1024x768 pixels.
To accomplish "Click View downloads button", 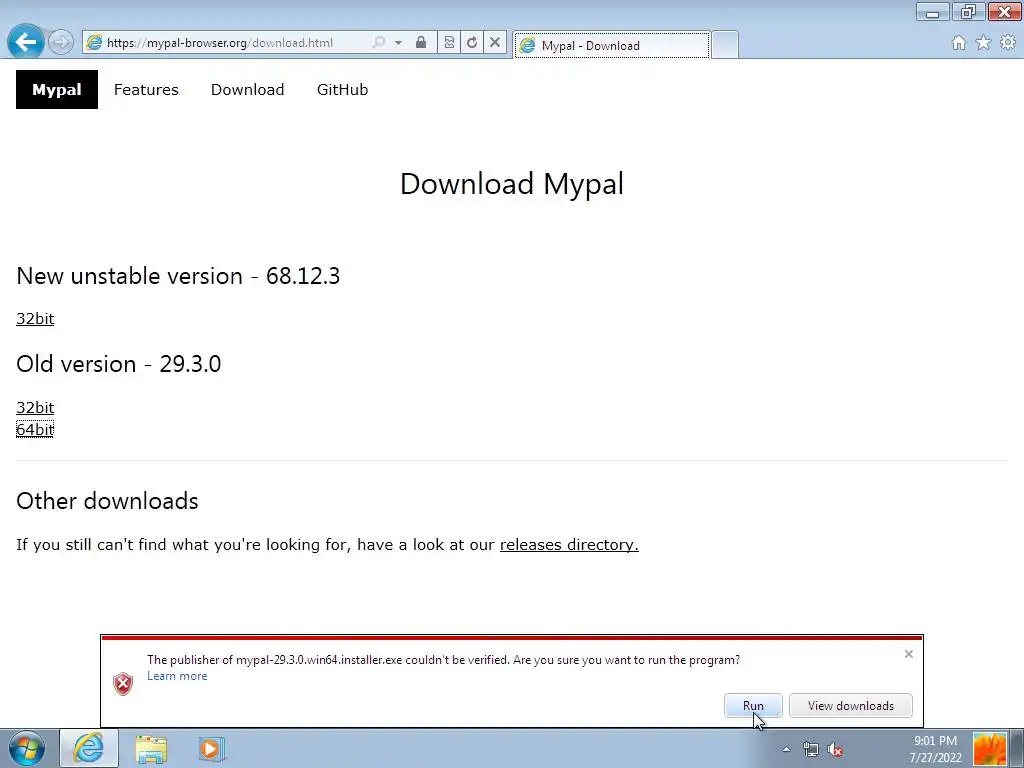I will [850, 705].
